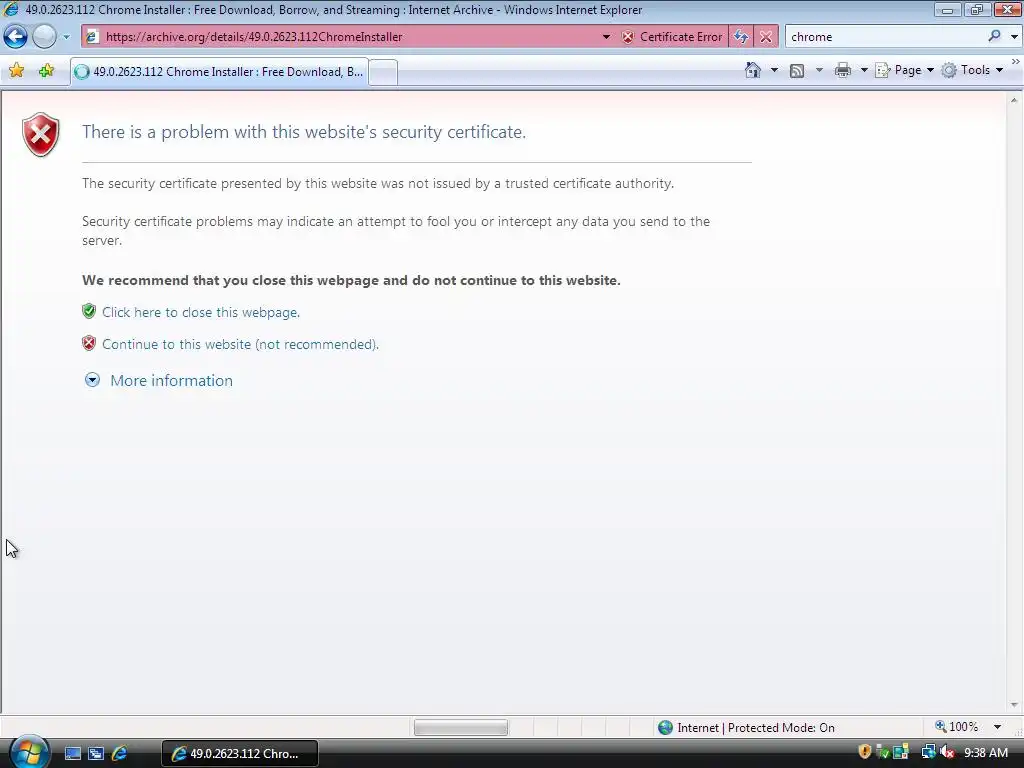Click the network tray icon
This screenshot has height=768, width=1024.
pos(928,752)
